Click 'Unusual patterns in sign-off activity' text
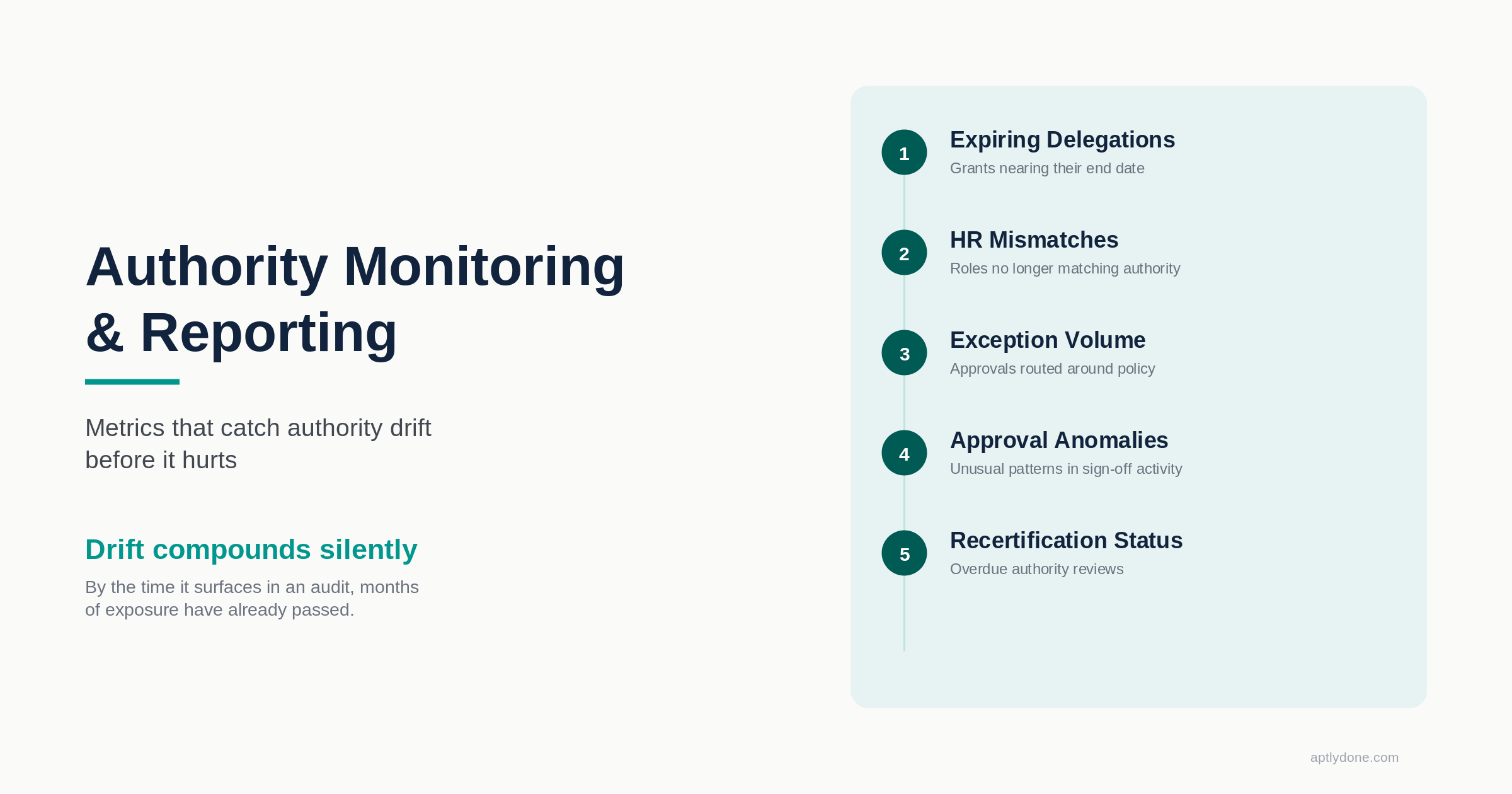1512x794 pixels. pos(1066,469)
